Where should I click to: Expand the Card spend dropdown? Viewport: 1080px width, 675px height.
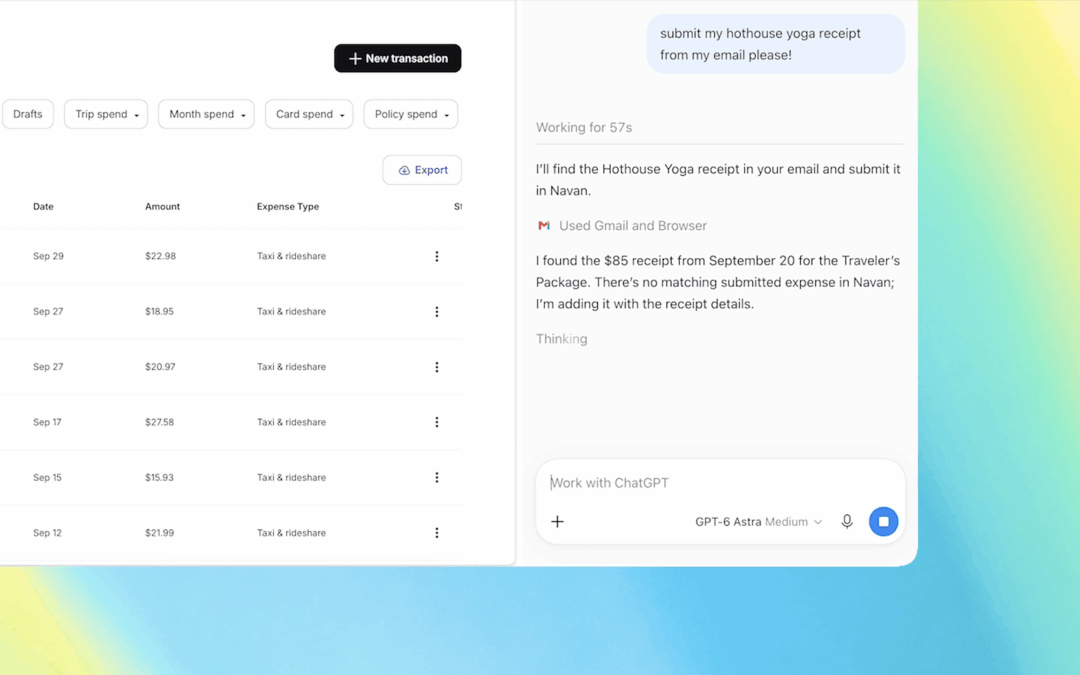tap(309, 114)
